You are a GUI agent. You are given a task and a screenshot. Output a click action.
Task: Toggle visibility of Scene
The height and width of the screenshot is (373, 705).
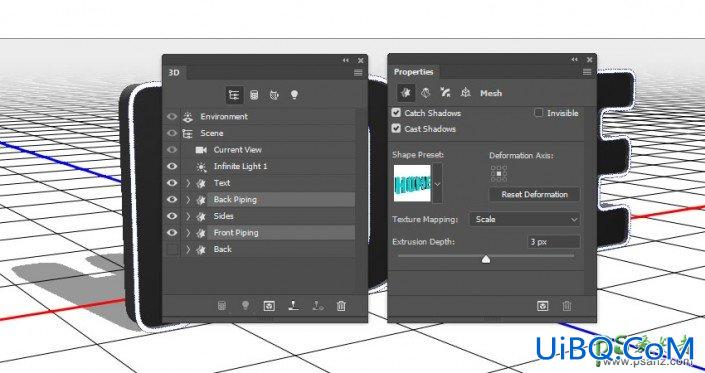(172, 133)
